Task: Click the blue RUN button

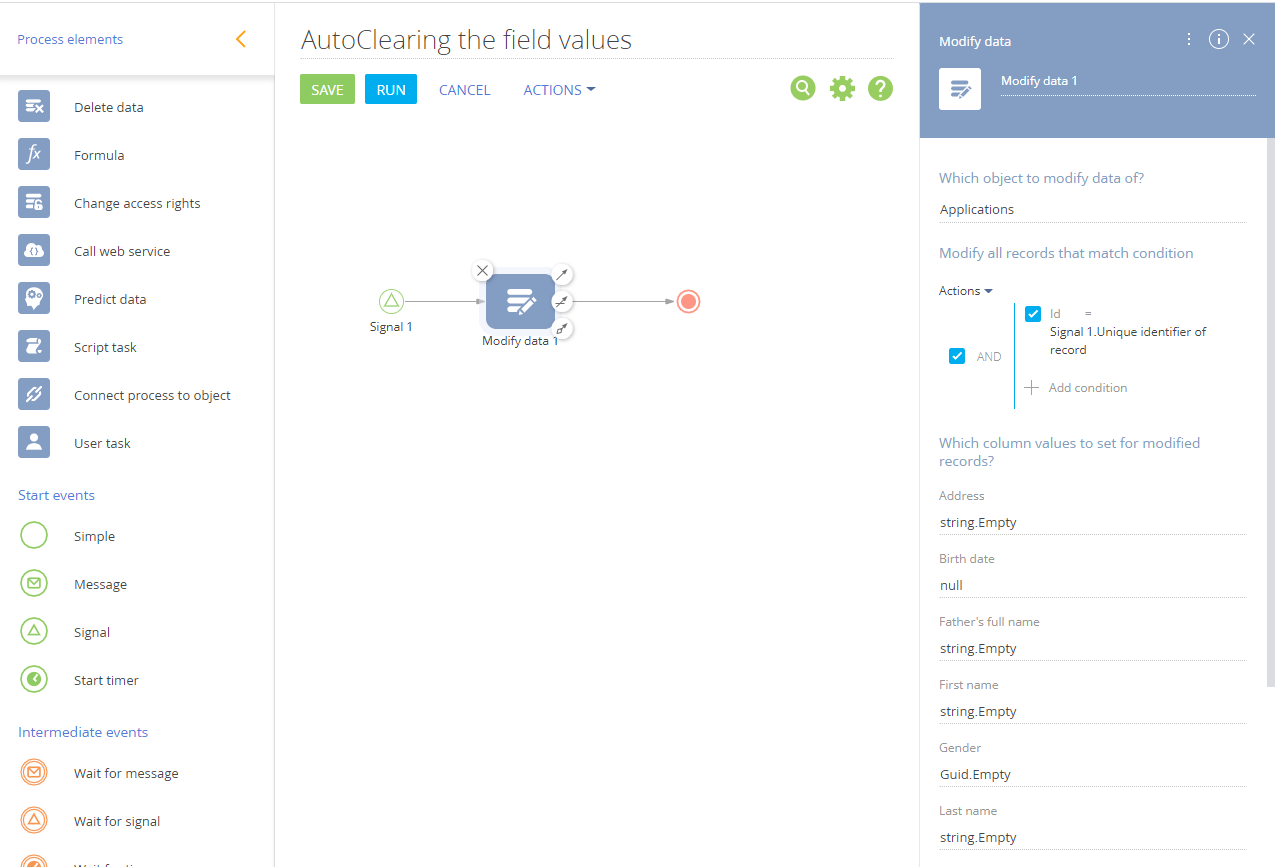Action: point(391,89)
